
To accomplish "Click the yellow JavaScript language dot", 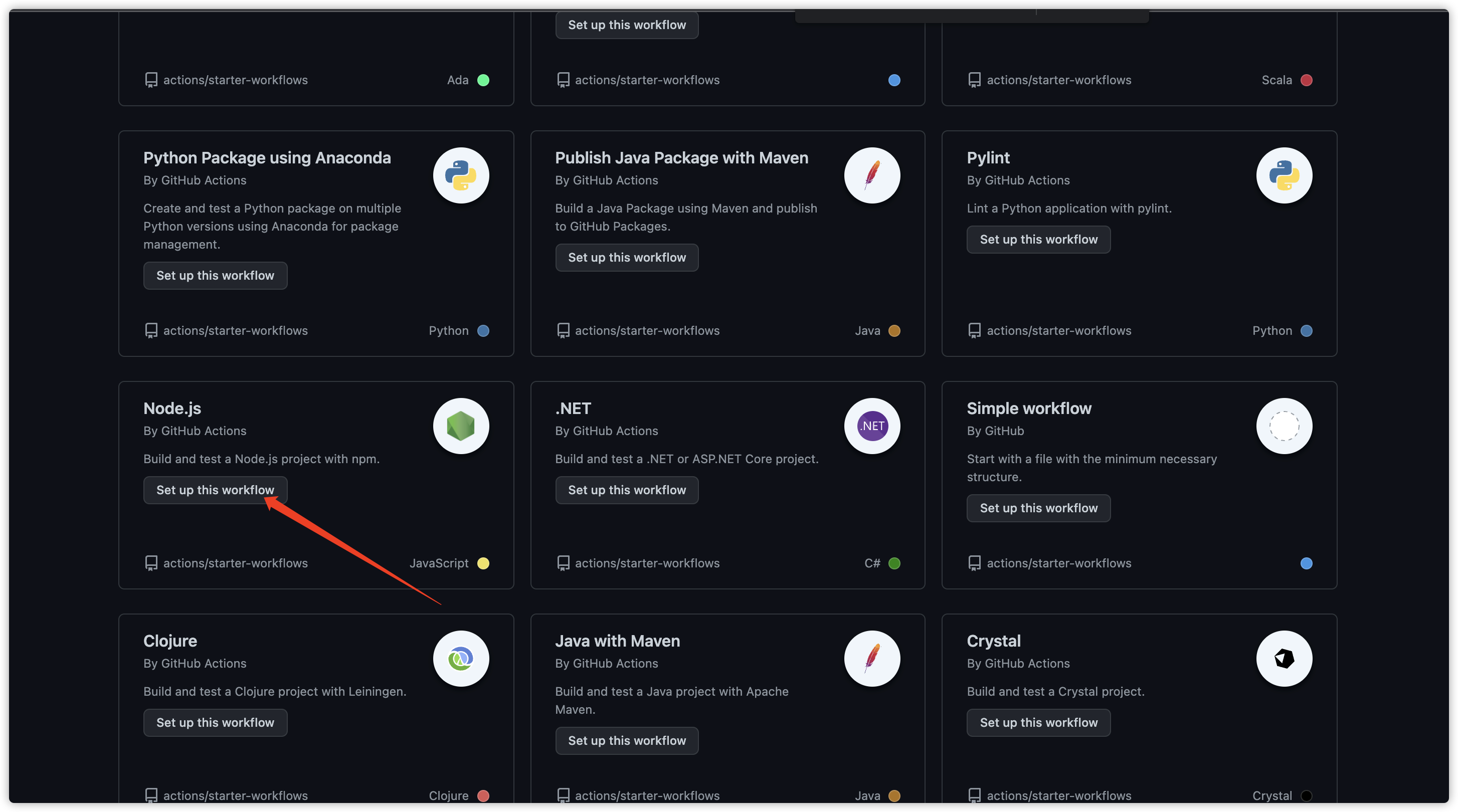I will click(x=483, y=563).
